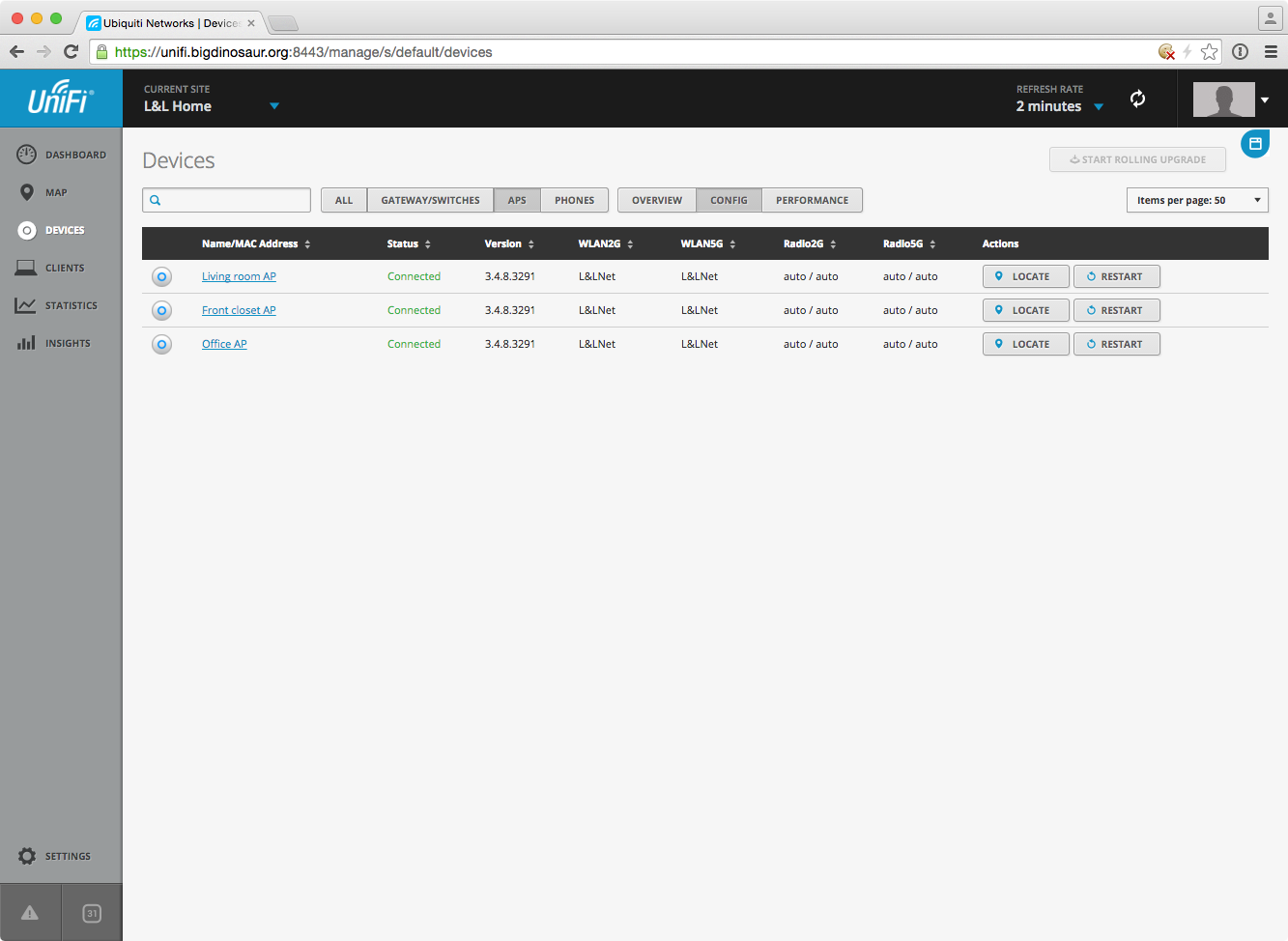
Task: Open the Refresh Rate dropdown
Action: (x=1099, y=107)
